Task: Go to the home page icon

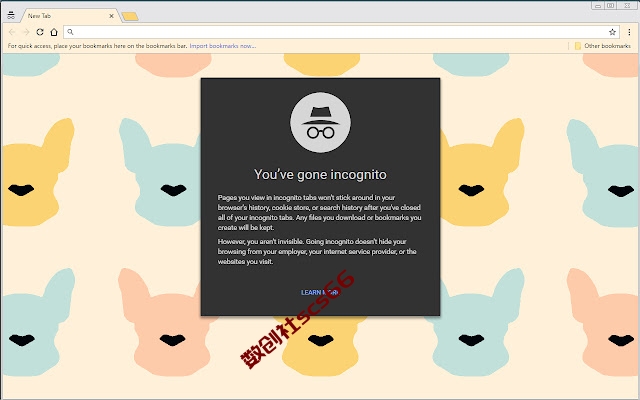Action: (54, 32)
